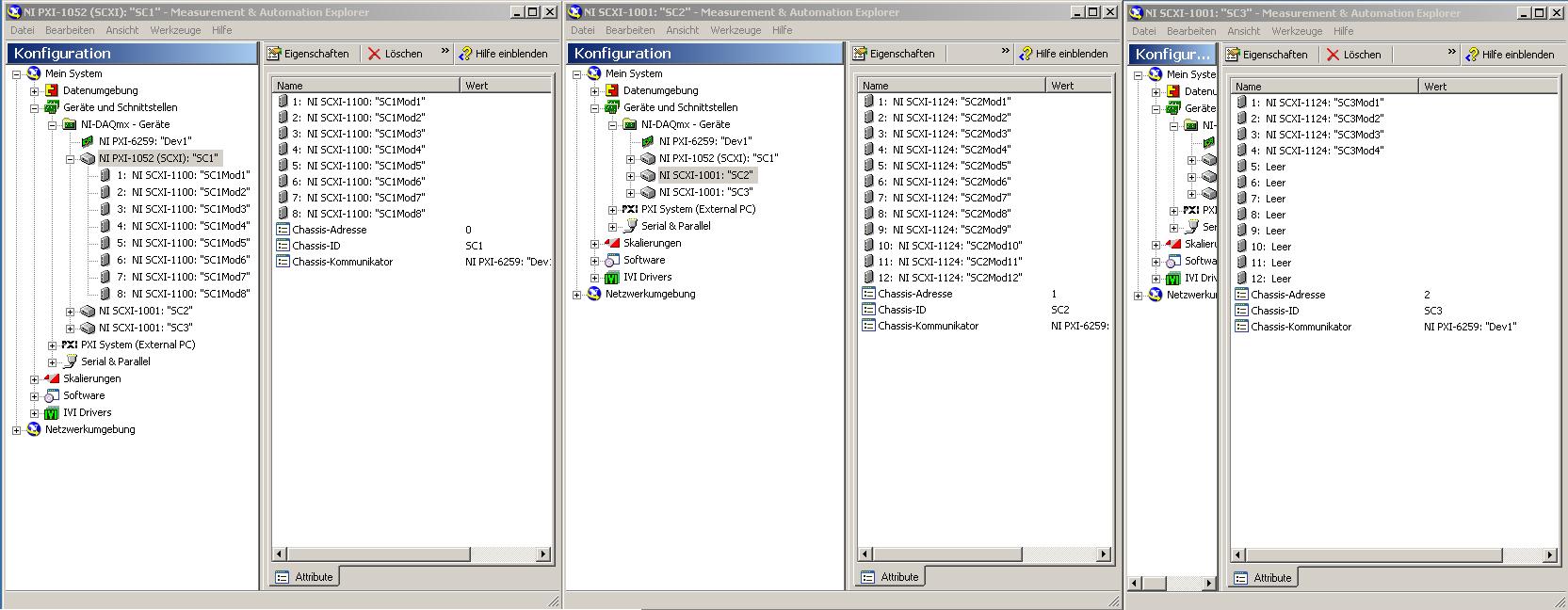This screenshot has width=1568, height=610.
Task: Expand the SC3 chassis node in SC1 window tree
Action: point(70,328)
